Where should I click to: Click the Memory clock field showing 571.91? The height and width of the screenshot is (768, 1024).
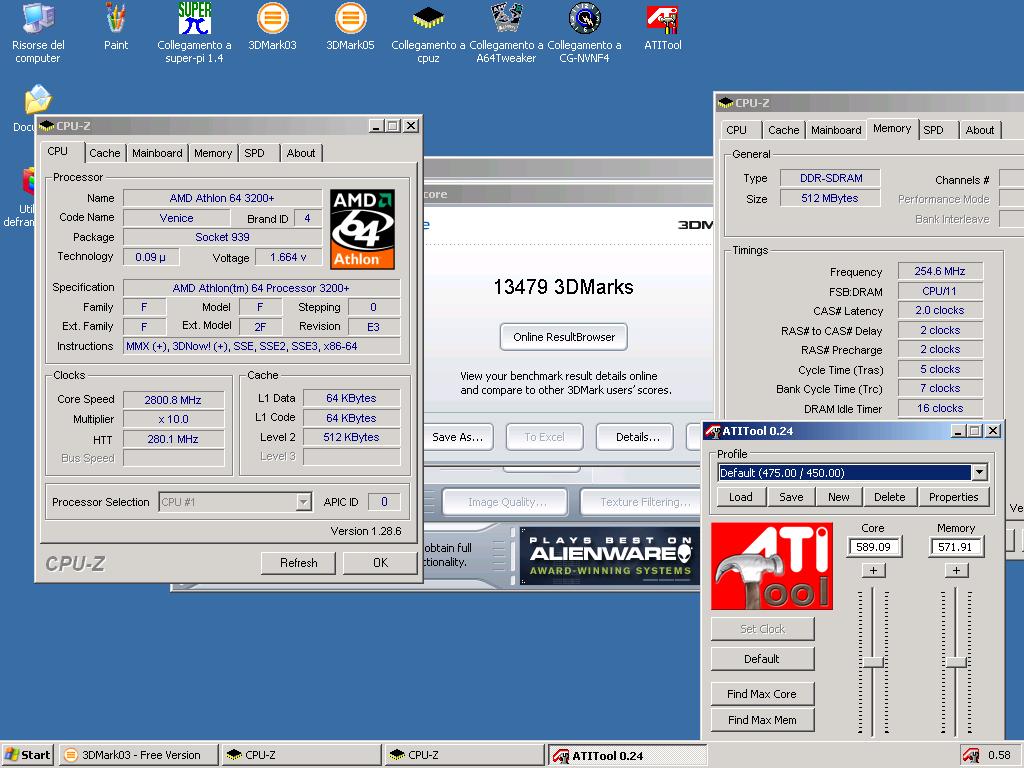click(956, 547)
